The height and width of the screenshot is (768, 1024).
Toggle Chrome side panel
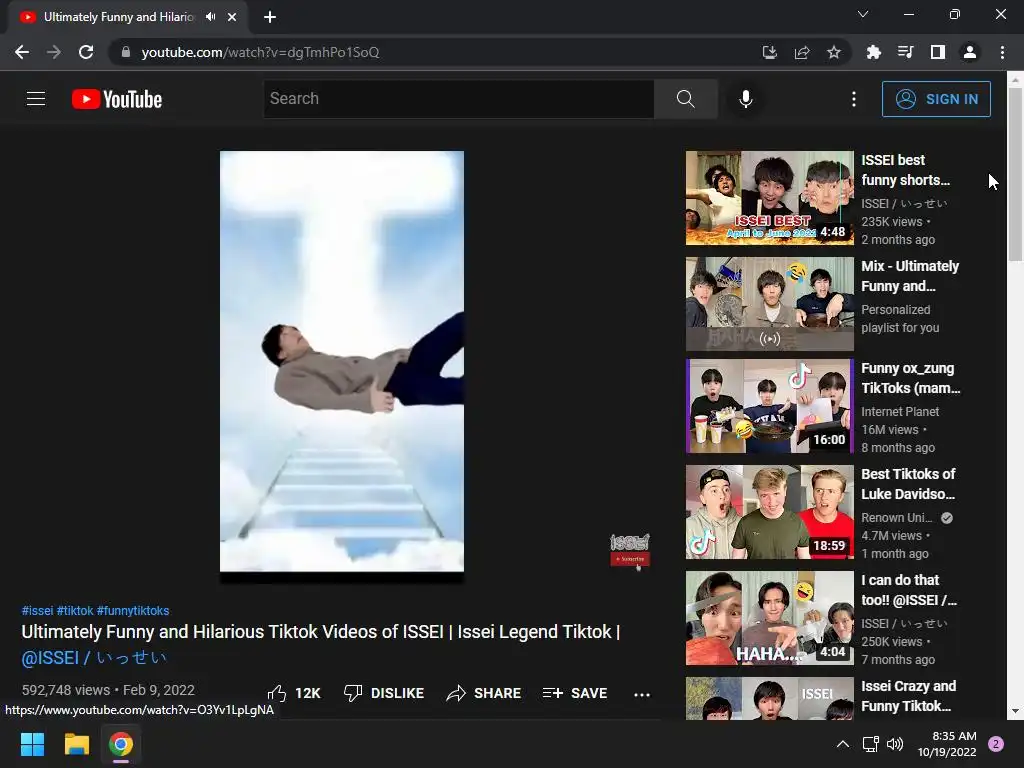click(938, 52)
